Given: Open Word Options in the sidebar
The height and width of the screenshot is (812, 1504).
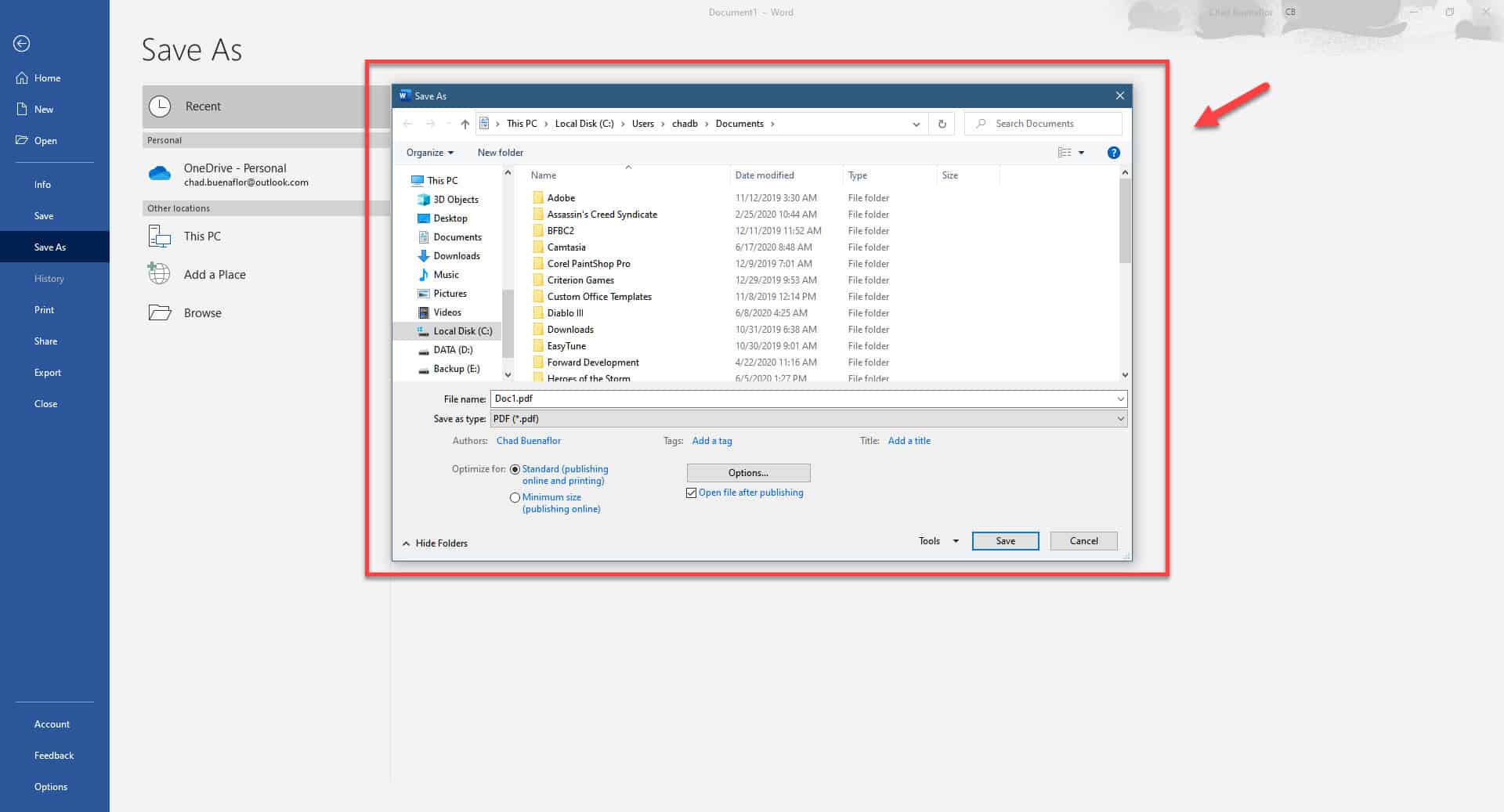Looking at the screenshot, I should [51, 787].
